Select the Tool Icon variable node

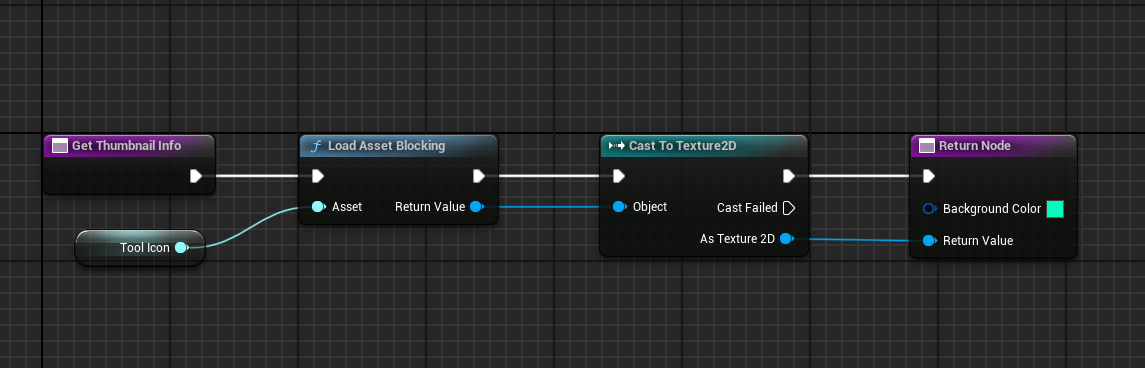point(140,248)
